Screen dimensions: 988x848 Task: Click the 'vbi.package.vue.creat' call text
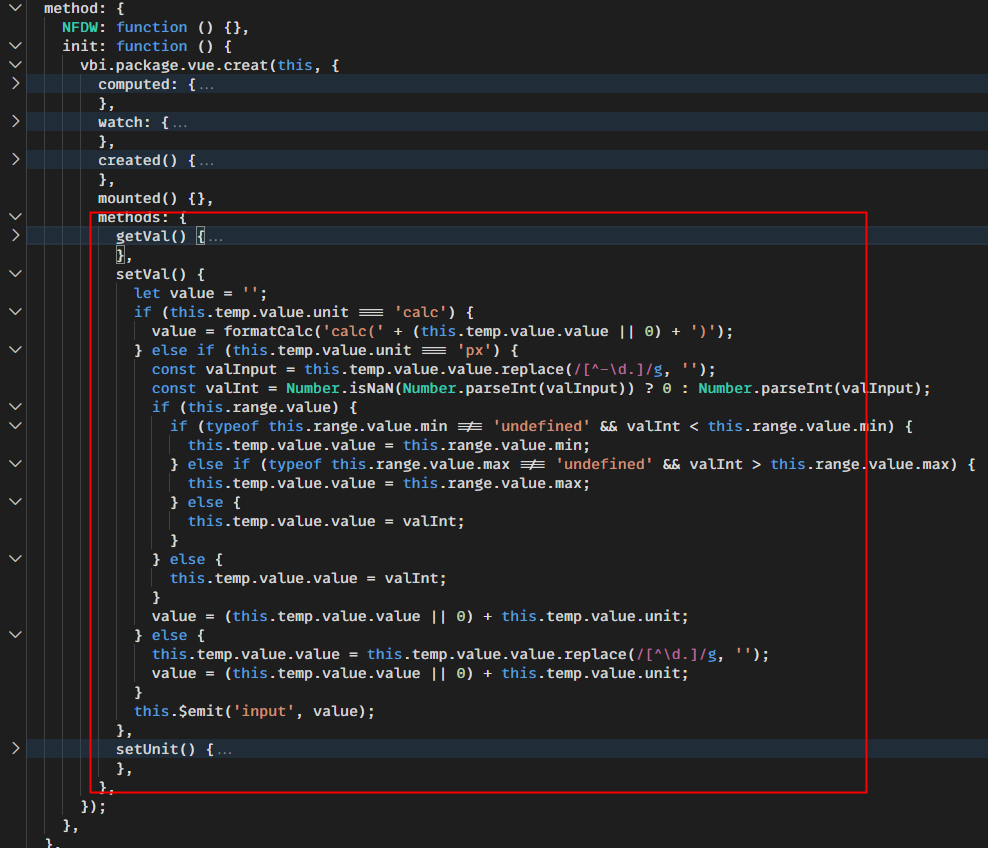(x=174, y=65)
